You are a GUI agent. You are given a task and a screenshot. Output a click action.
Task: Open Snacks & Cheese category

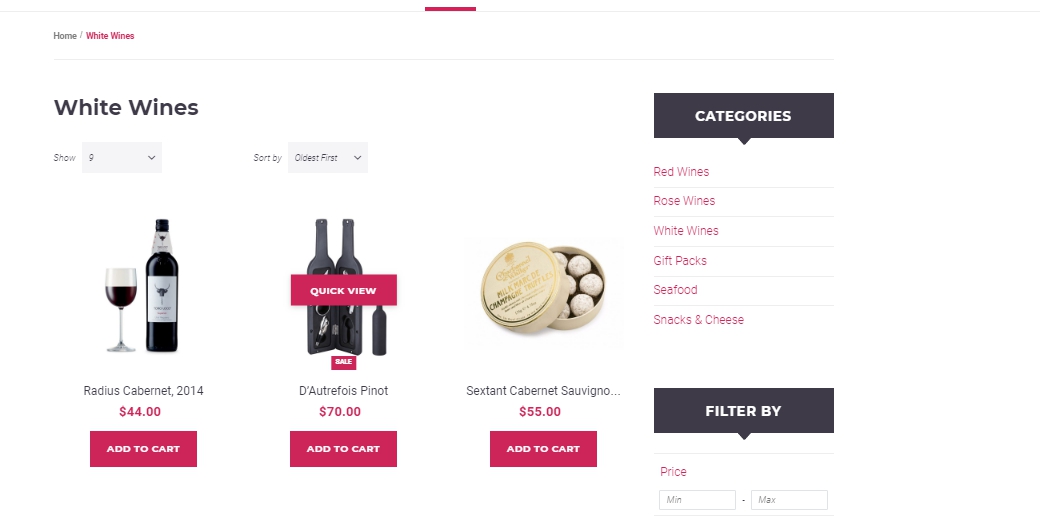pyautogui.click(x=698, y=320)
